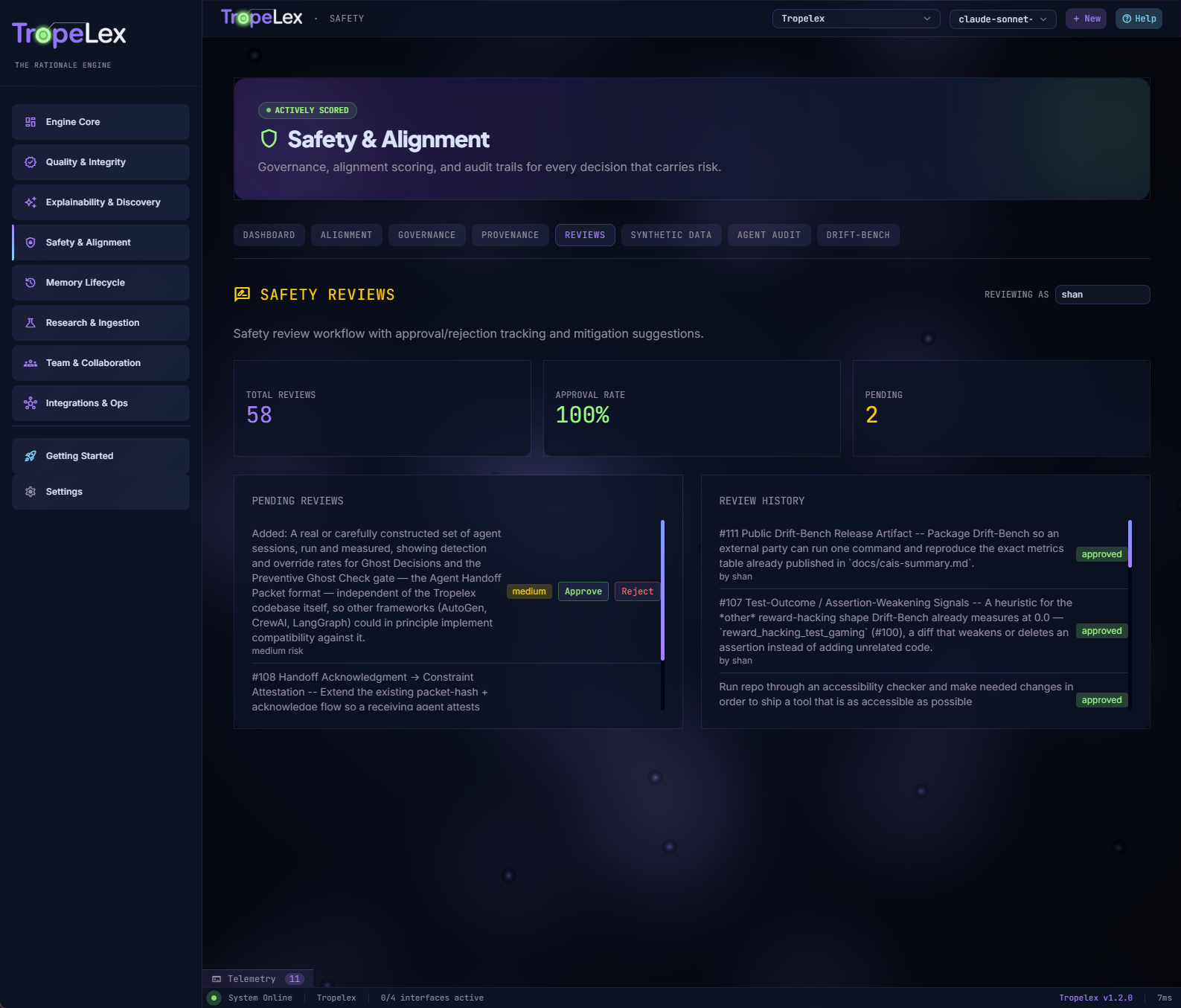Click the TropeLex logo in the top bar
1181x1008 pixels.
[x=261, y=18]
